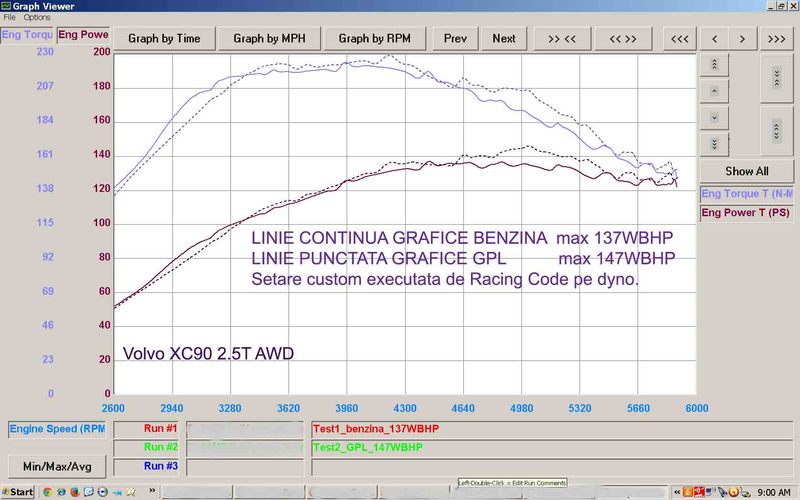Click the Start button
Viewport: 800px width, 500px height.
[x=18, y=492]
